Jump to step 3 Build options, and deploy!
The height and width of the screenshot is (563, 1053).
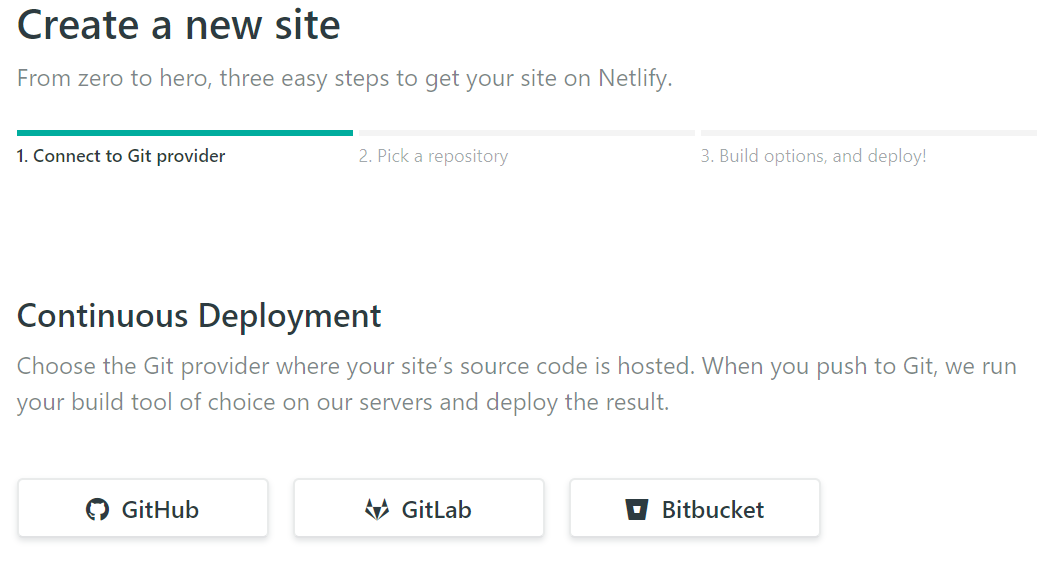[813, 156]
